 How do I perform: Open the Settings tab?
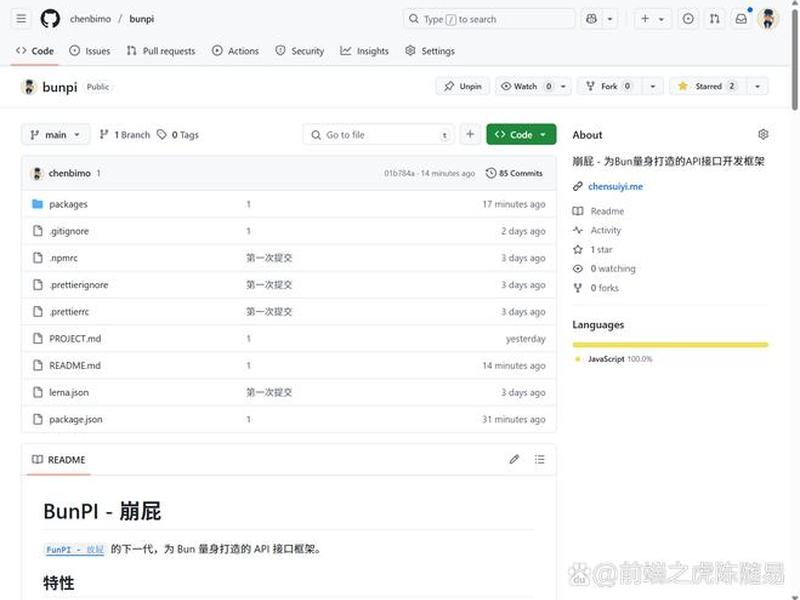(x=430, y=51)
